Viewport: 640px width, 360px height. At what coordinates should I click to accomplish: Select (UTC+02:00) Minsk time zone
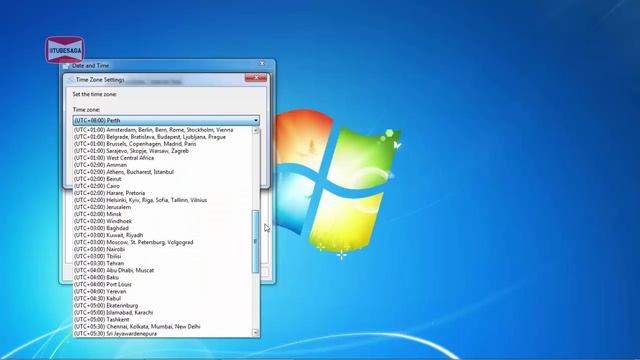tap(163, 214)
